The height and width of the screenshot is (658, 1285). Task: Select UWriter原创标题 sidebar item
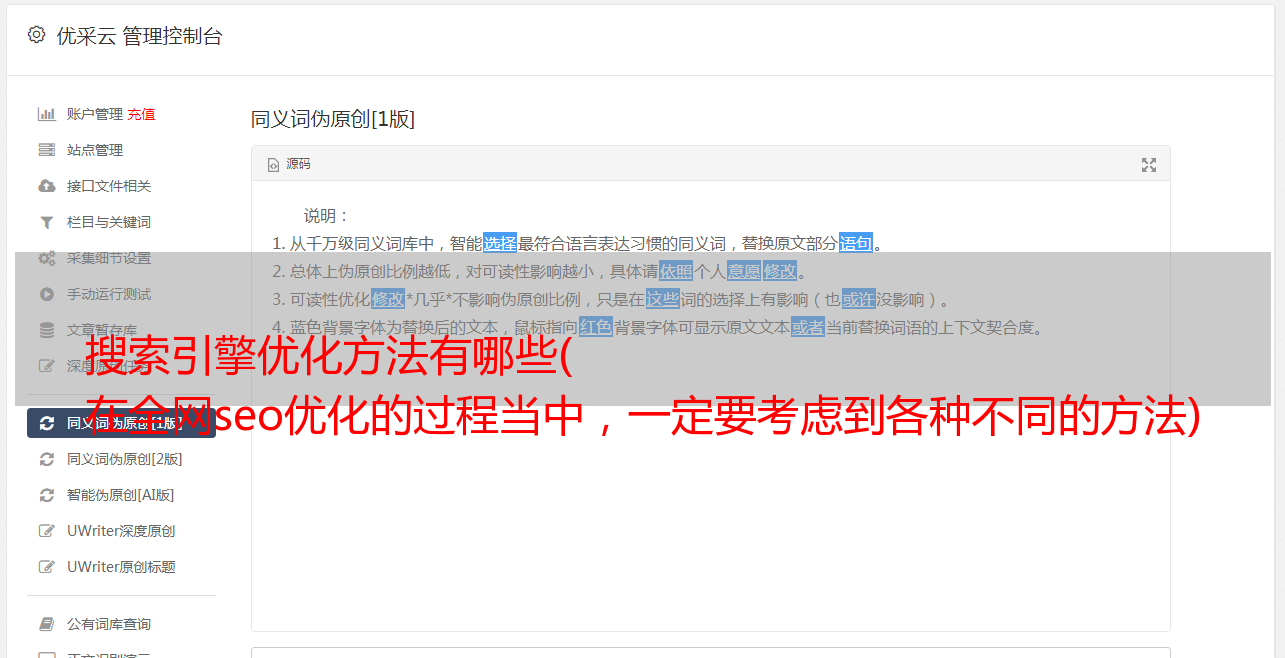coord(121,567)
